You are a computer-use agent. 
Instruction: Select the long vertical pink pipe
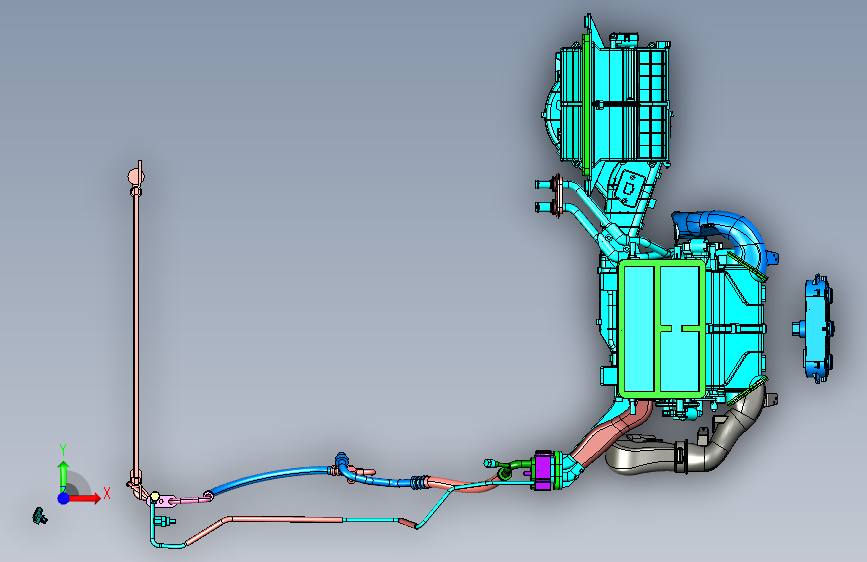[x=136, y=332]
